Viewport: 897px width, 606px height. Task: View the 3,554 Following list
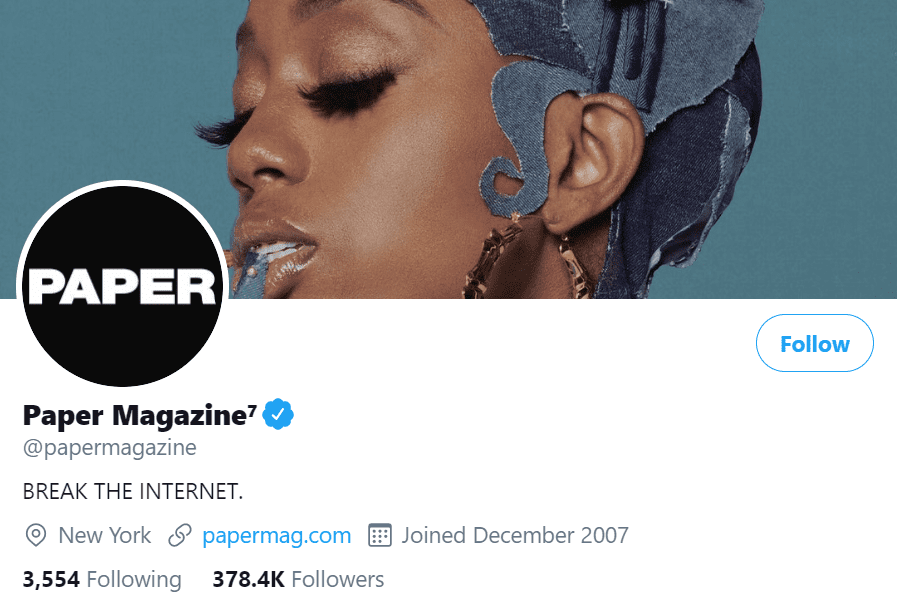coord(102,579)
